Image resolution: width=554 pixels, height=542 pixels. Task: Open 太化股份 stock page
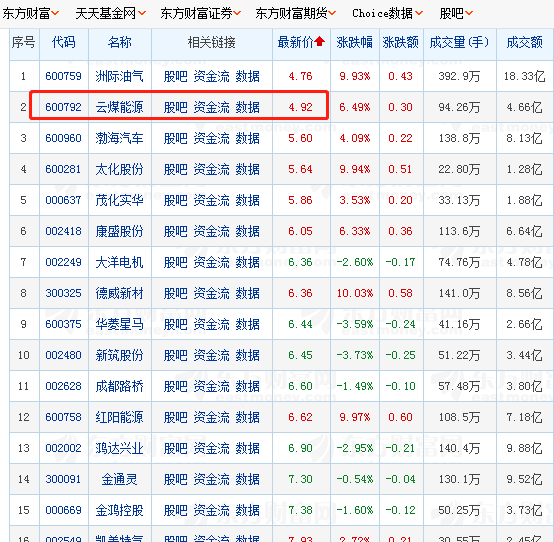click(119, 169)
